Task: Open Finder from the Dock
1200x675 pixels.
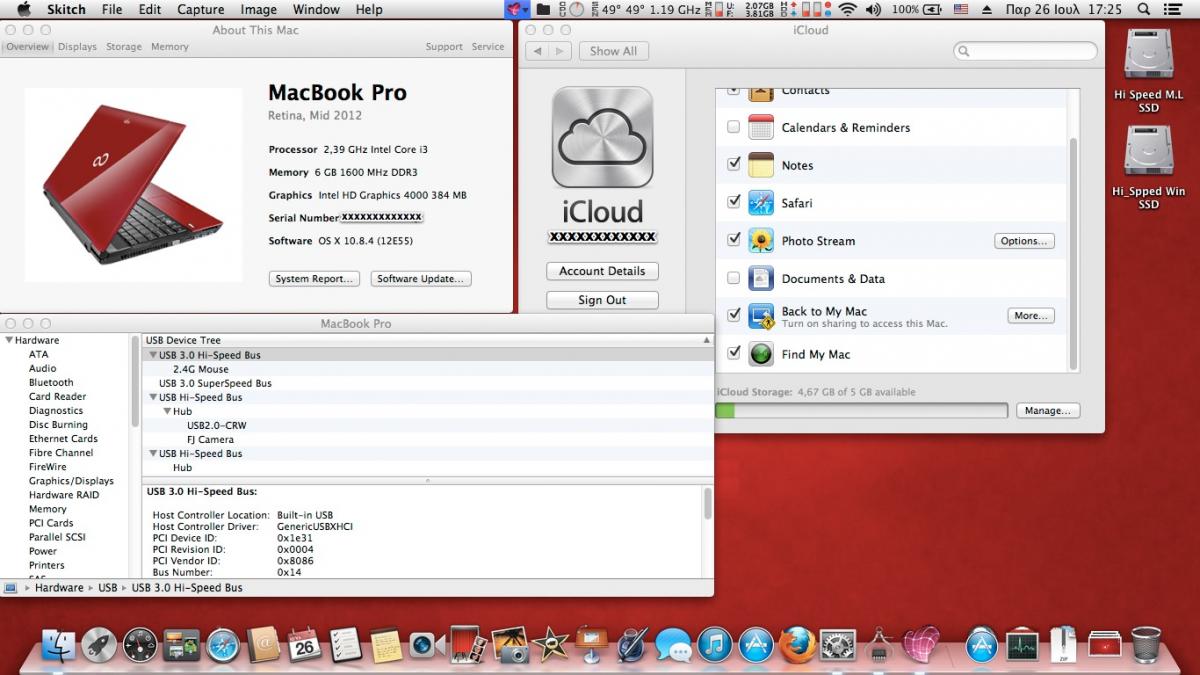Action: pyautogui.click(x=58, y=645)
